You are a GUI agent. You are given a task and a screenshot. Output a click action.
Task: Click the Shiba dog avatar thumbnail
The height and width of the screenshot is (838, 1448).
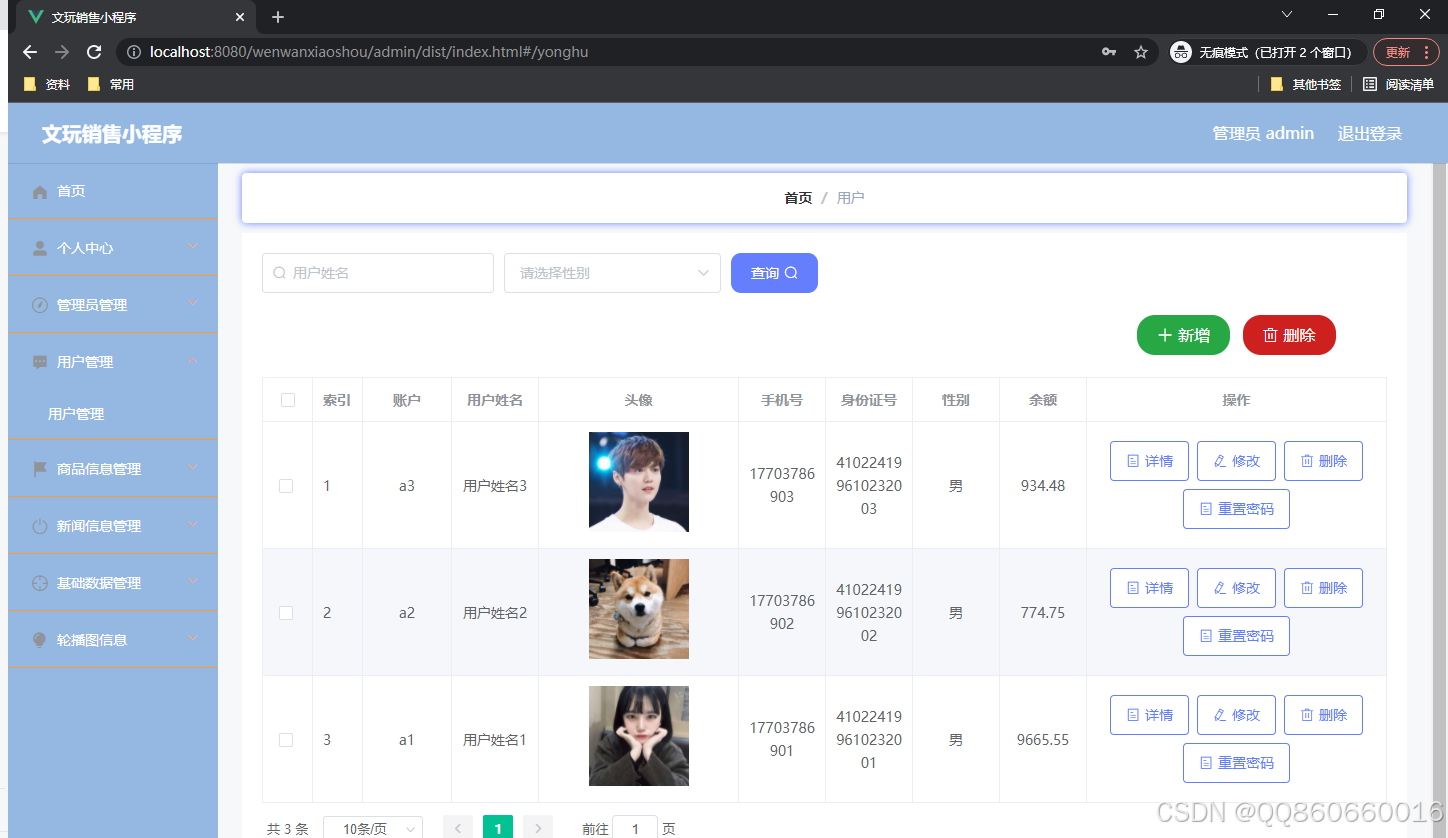click(639, 609)
